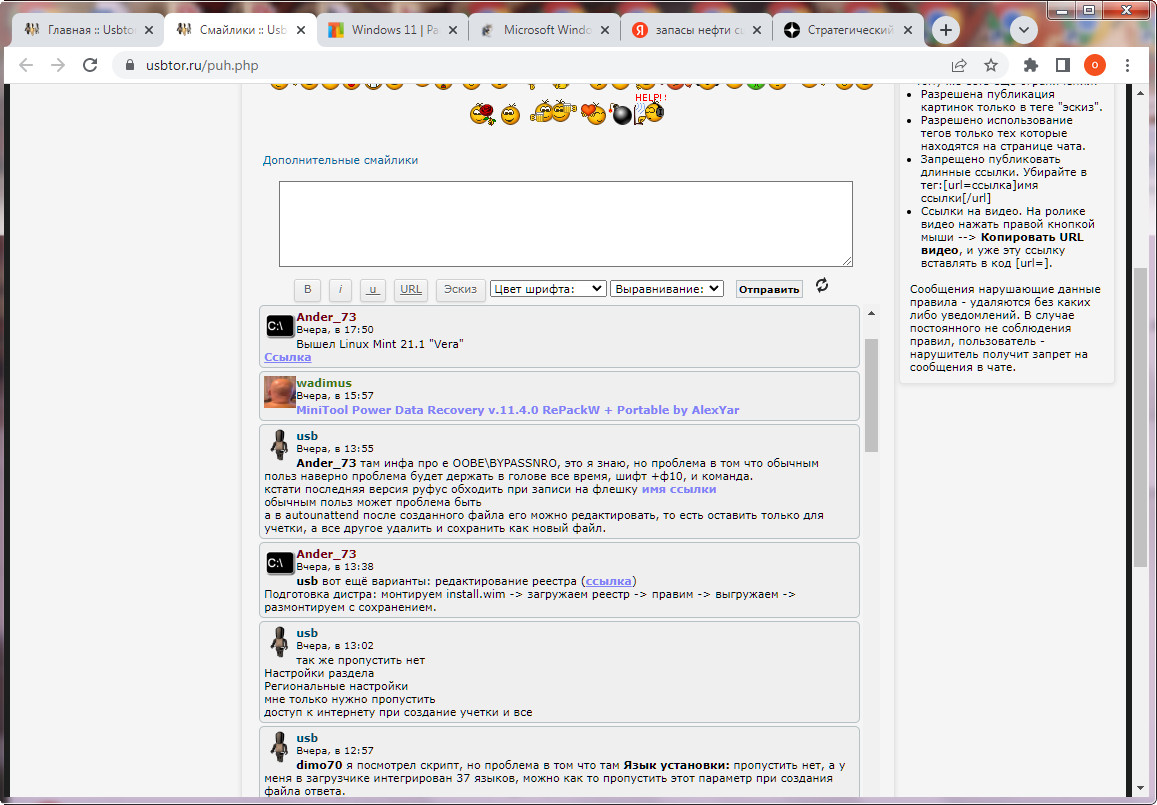
Task: Click inside the chat message text area
Action: 565,223
